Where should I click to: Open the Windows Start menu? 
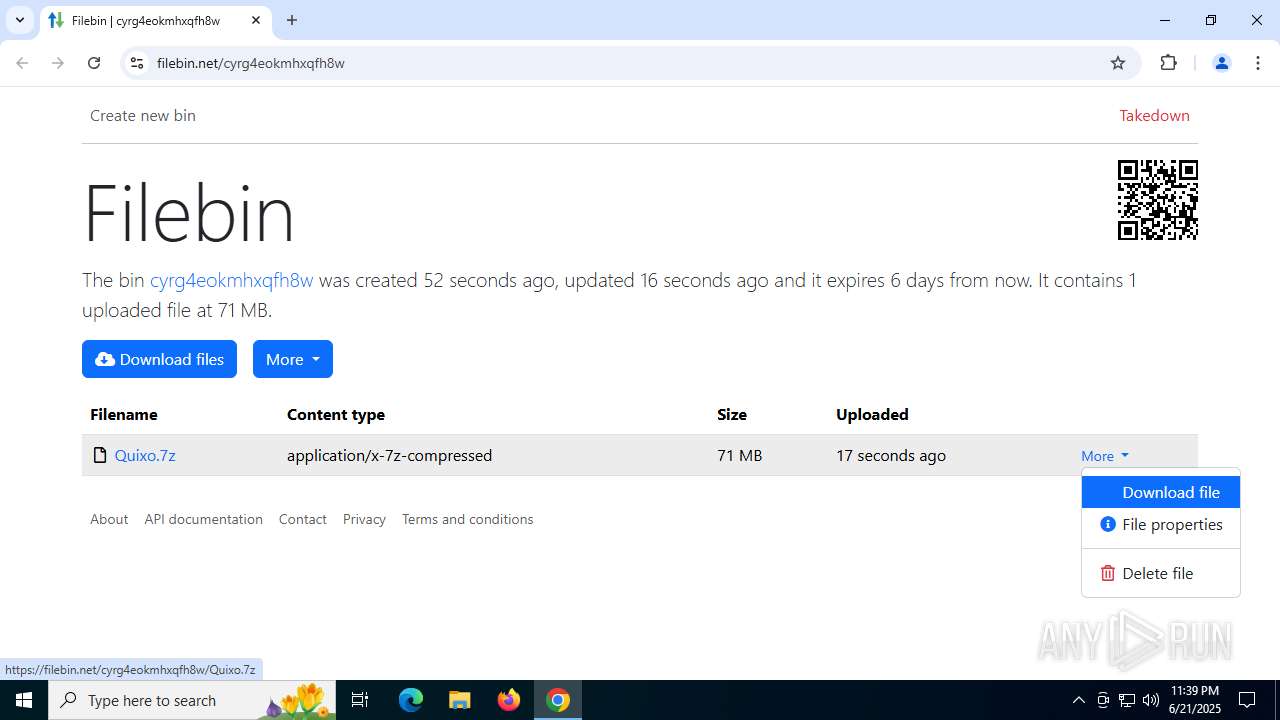click(24, 700)
